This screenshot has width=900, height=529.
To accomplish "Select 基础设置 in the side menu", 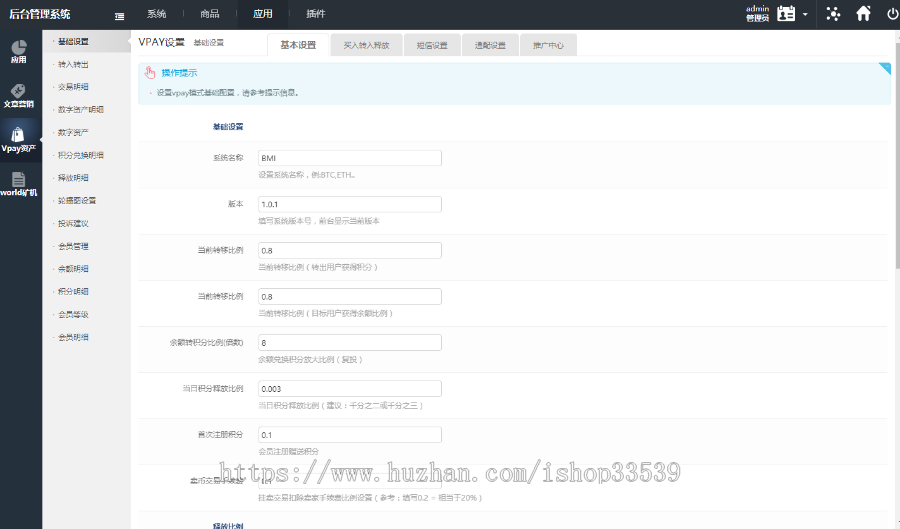I will (73, 41).
